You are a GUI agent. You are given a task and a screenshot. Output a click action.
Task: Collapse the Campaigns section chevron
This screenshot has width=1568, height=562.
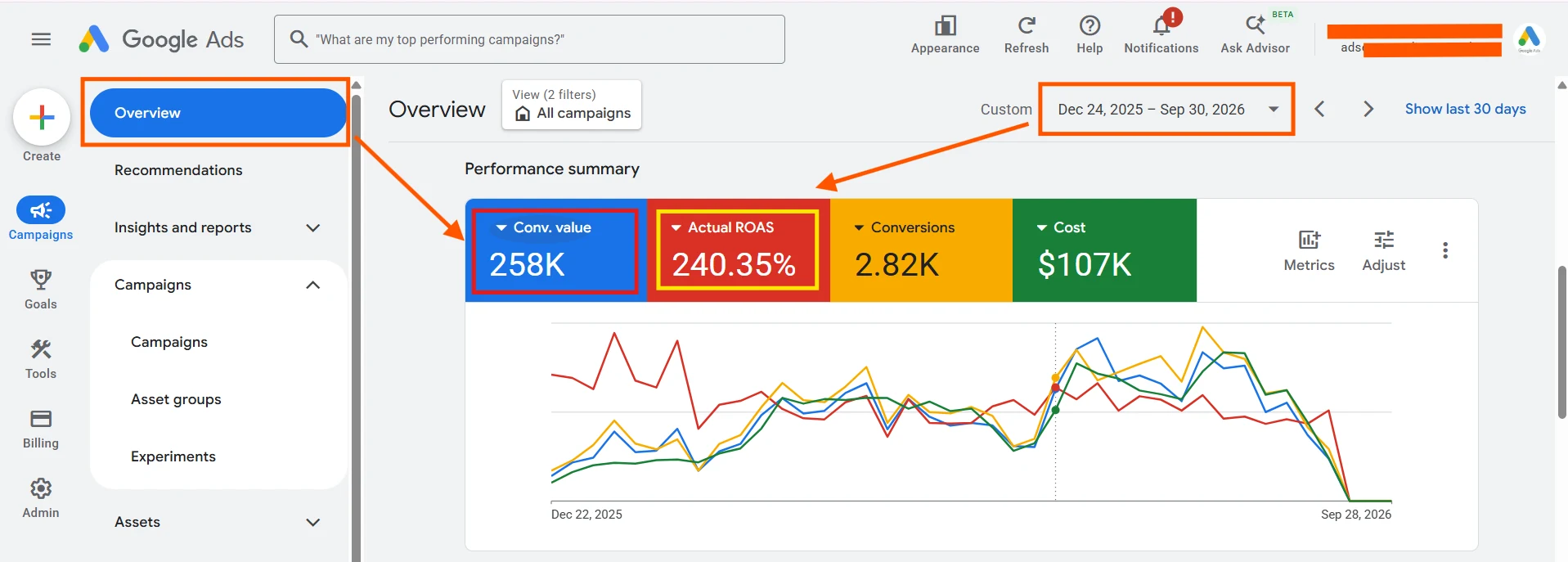pyautogui.click(x=312, y=285)
